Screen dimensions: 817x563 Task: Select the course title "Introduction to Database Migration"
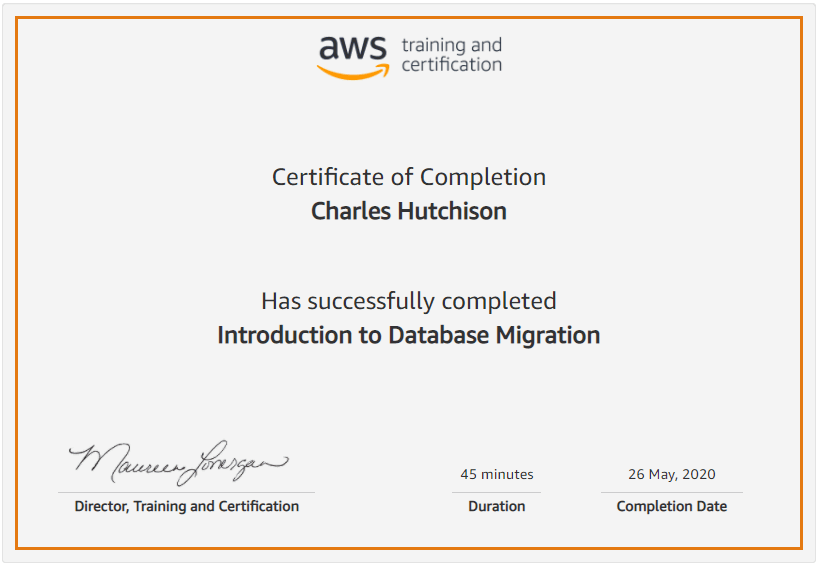(x=409, y=335)
